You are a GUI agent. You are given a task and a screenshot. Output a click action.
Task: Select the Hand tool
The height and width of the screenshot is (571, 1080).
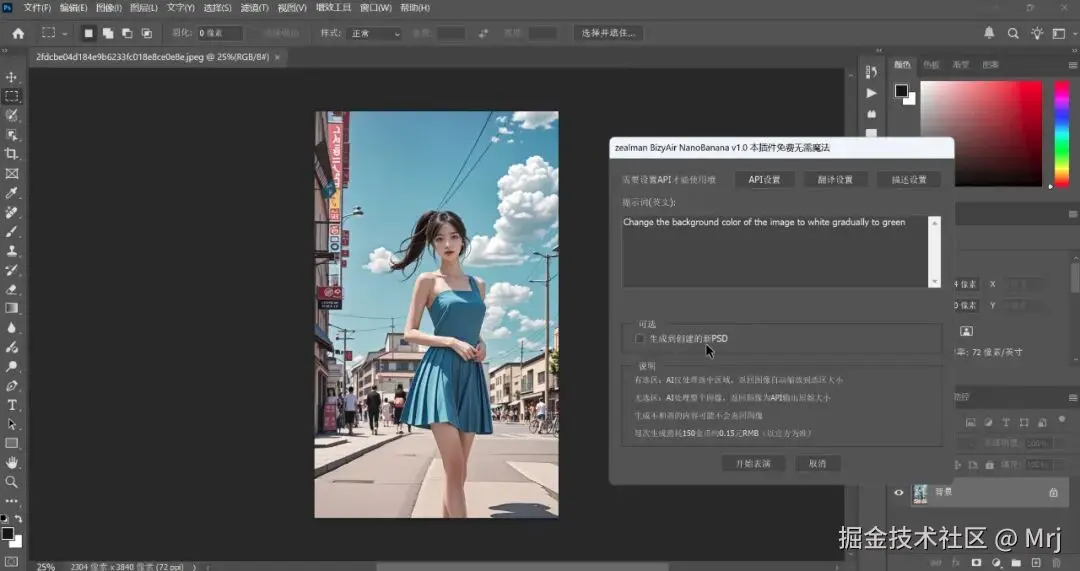point(12,463)
